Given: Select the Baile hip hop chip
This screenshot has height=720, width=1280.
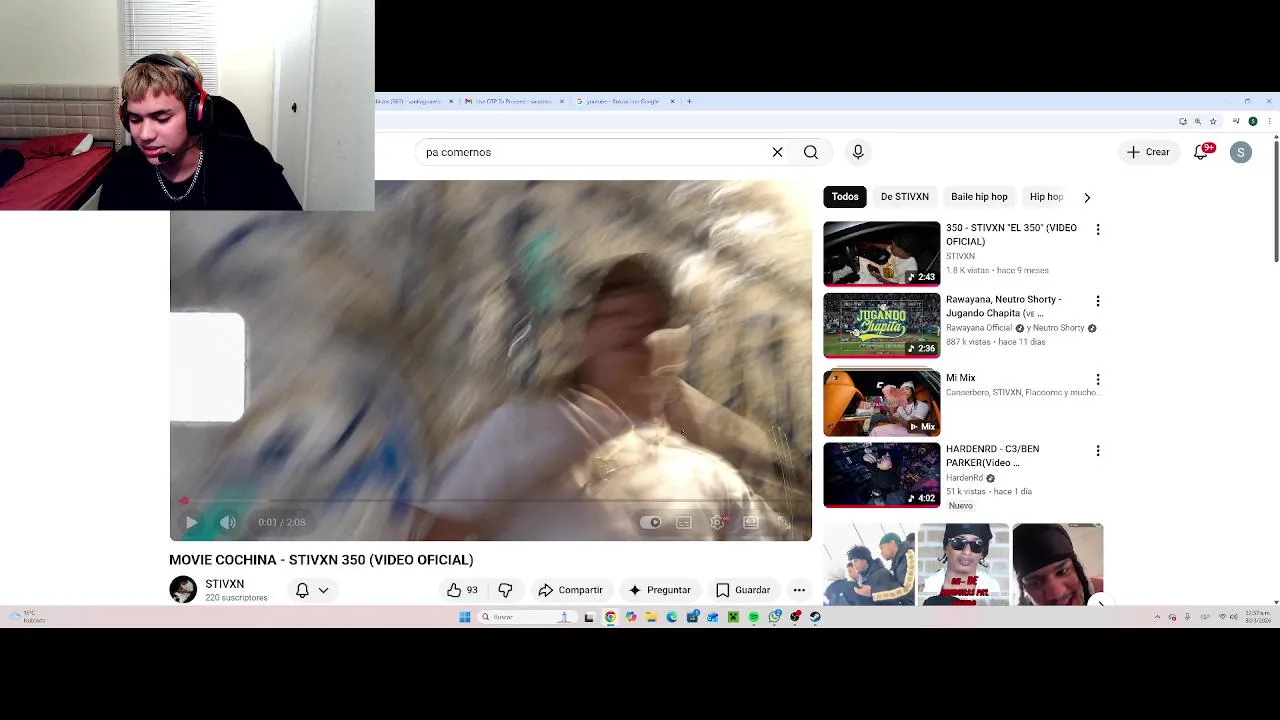Looking at the screenshot, I should click(x=979, y=197).
